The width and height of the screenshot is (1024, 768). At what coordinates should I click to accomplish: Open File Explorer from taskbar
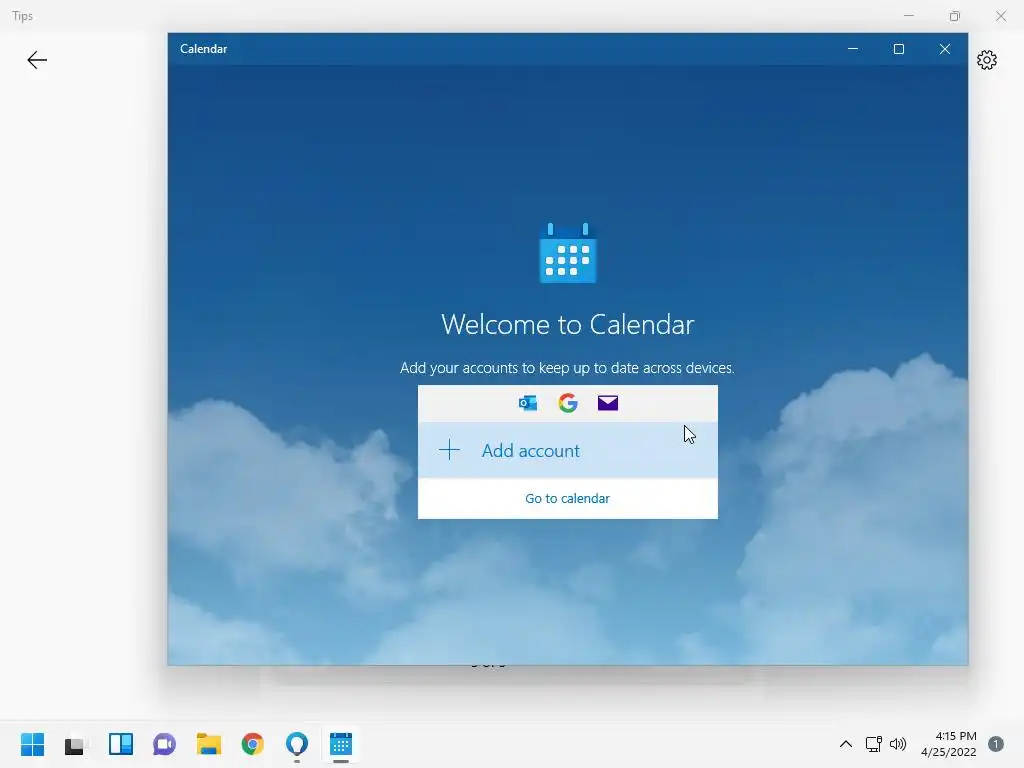coord(209,744)
